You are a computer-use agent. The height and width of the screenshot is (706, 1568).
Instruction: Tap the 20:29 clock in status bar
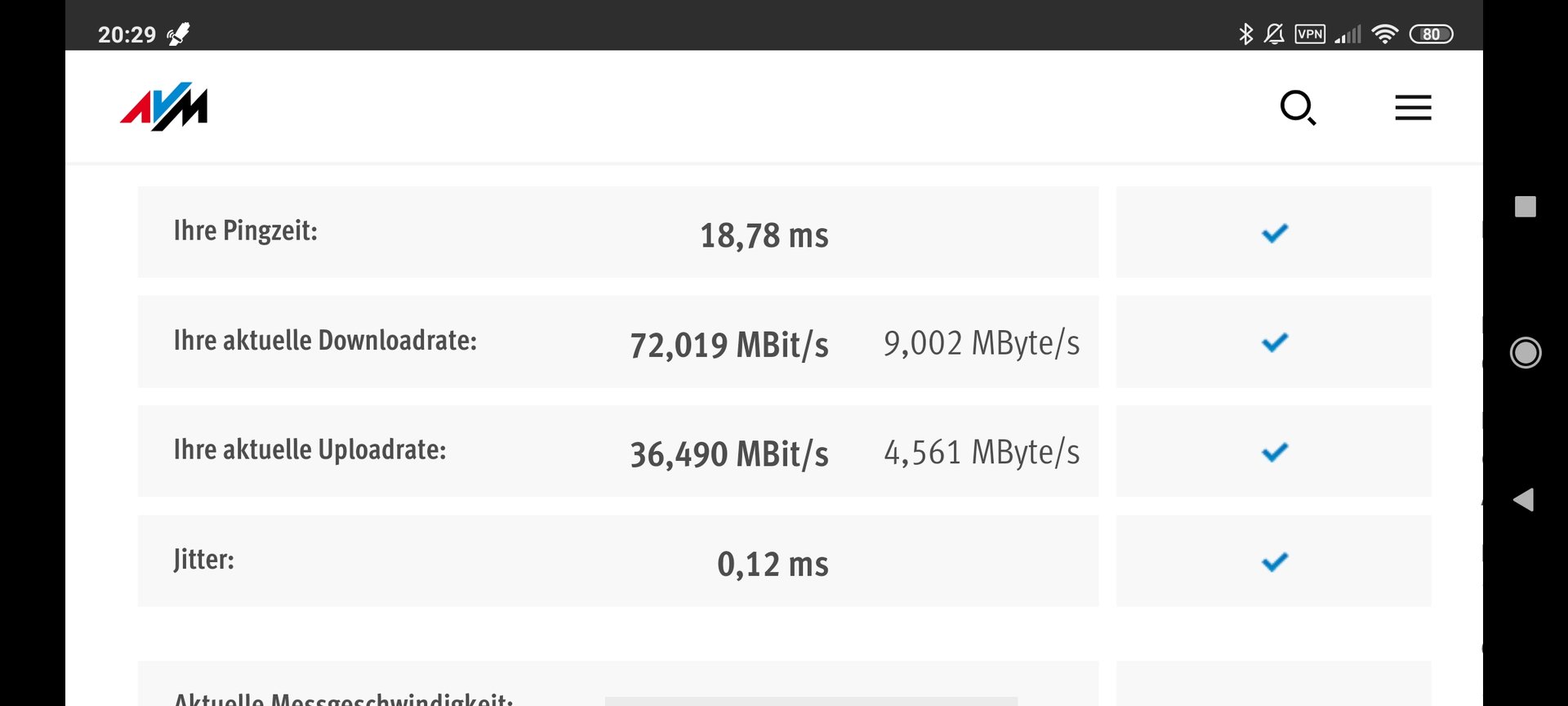[127, 34]
